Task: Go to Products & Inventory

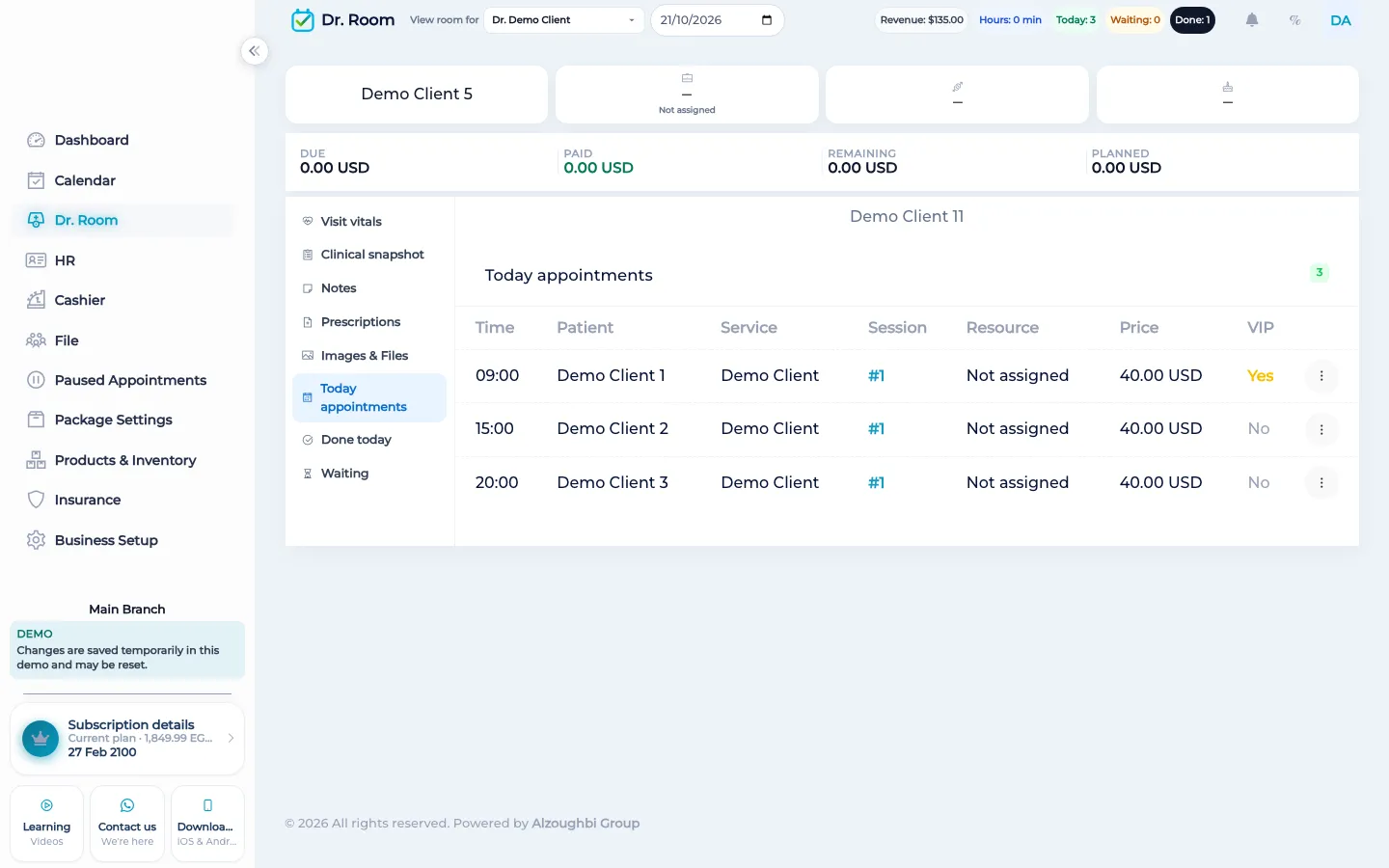Action: pyautogui.click(x=125, y=460)
